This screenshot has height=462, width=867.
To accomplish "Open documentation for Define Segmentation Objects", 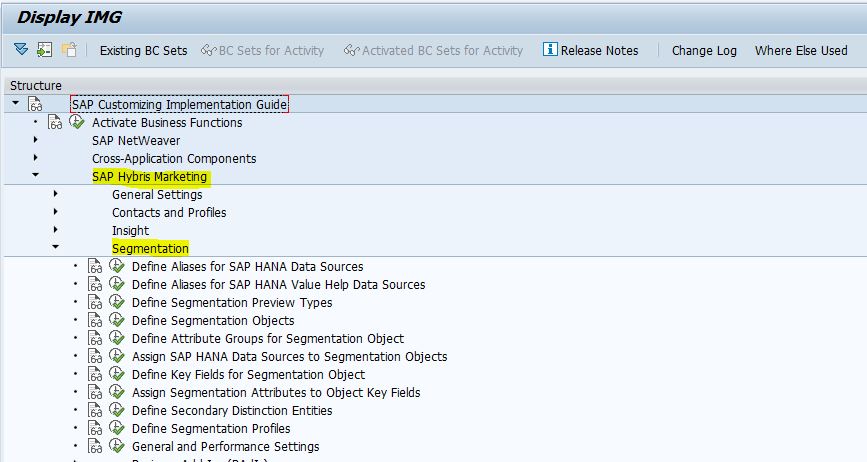I will [95, 321].
